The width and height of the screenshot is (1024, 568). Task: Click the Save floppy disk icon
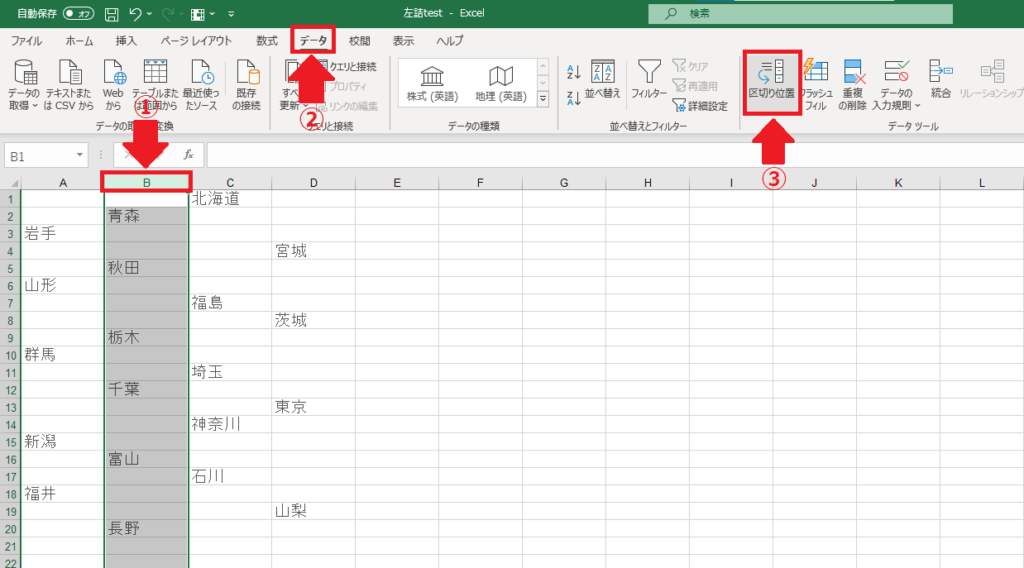coord(112,14)
